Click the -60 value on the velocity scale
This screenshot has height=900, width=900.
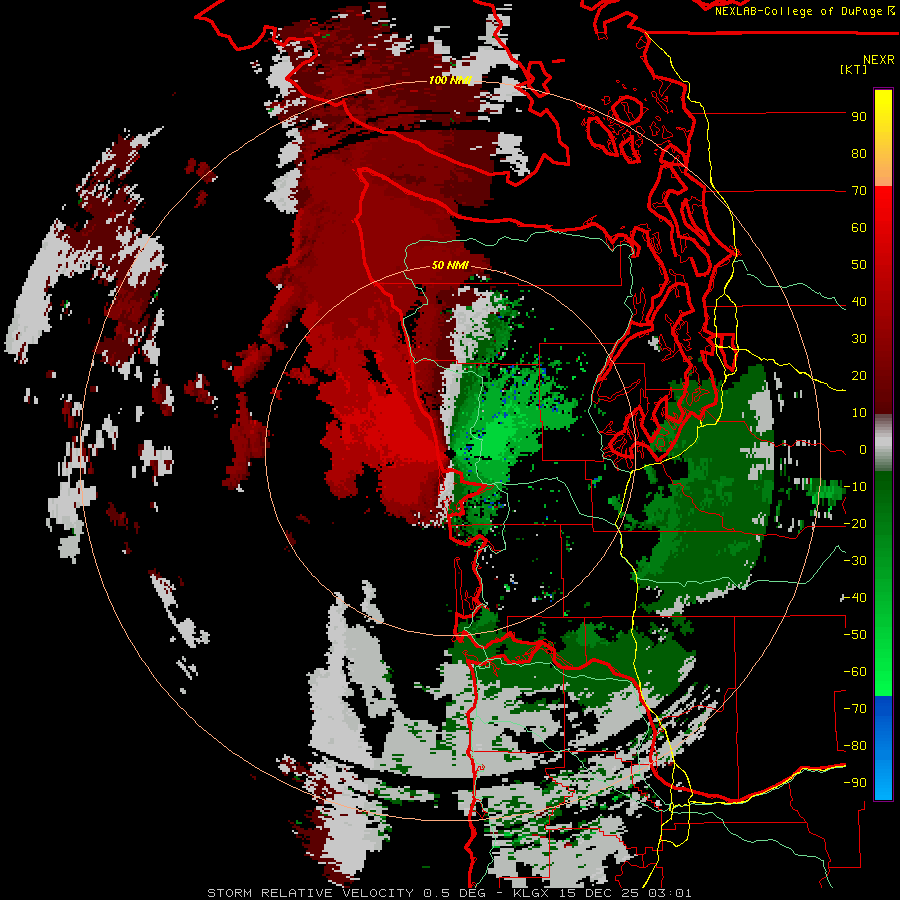pyautogui.click(x=855, y=672)
